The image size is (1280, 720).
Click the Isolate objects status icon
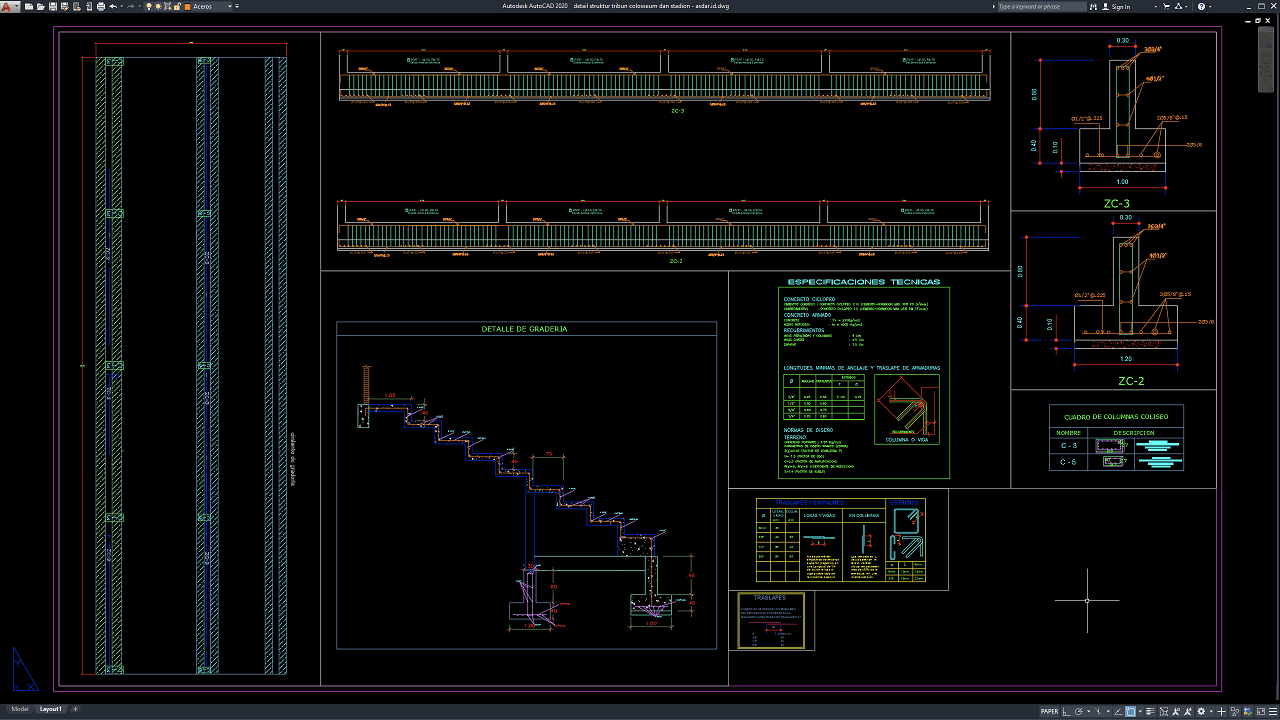(x=1235, y=712)
